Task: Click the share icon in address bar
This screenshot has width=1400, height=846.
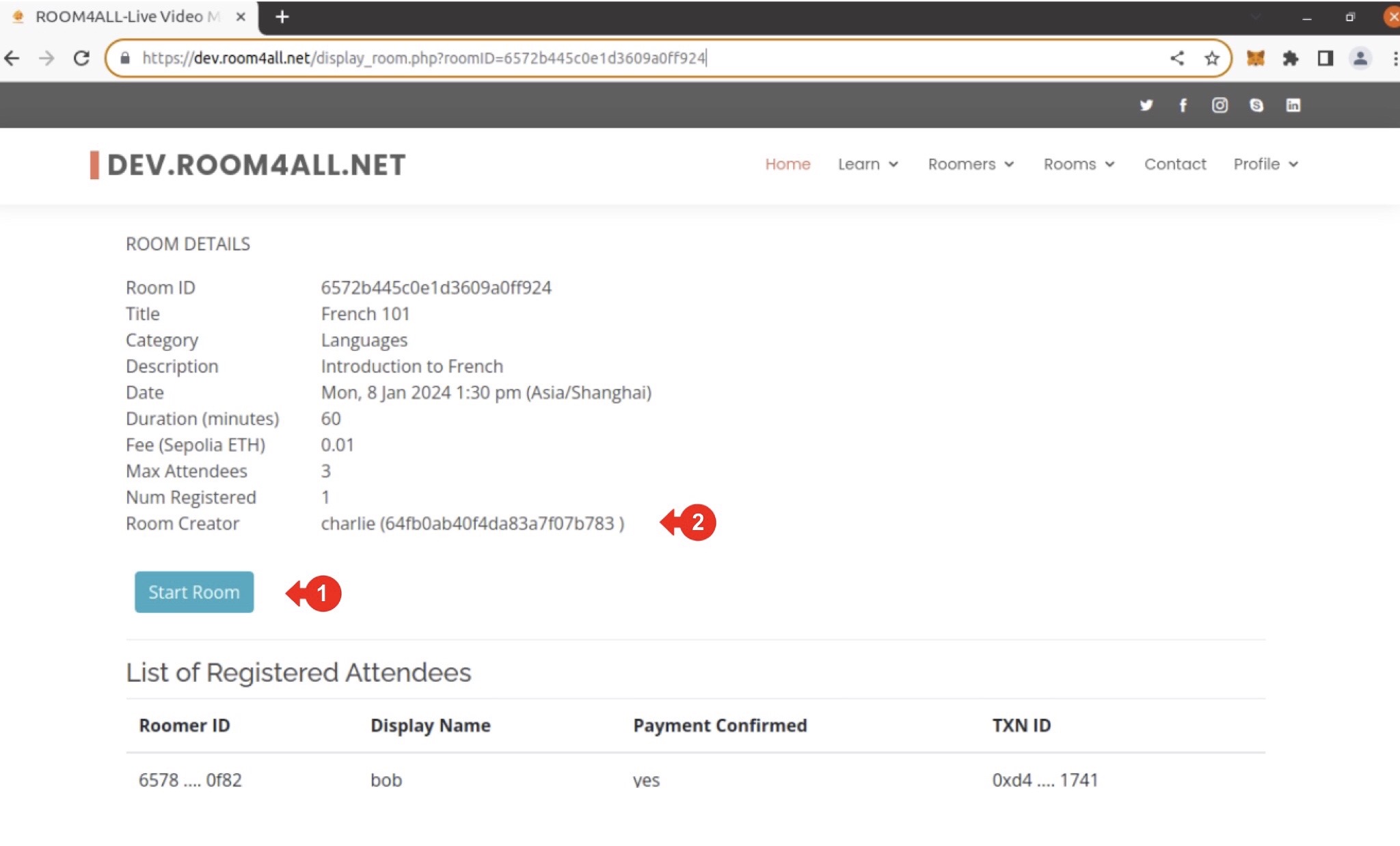Action: click(x=1176, y=58)
